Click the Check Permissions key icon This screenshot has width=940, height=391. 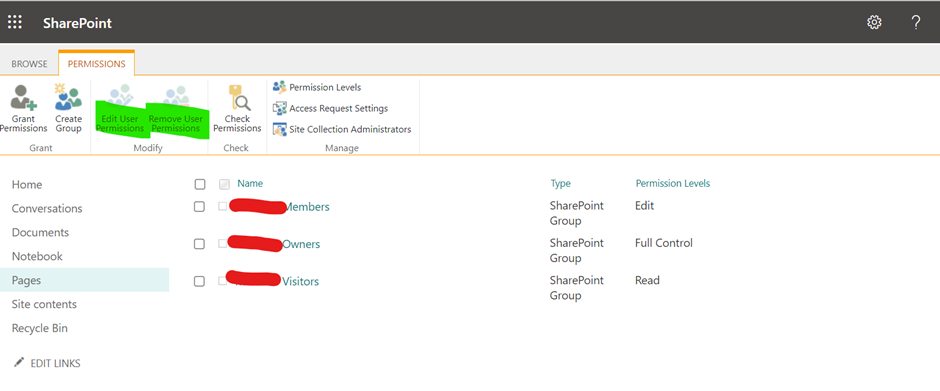coord(238,98)
